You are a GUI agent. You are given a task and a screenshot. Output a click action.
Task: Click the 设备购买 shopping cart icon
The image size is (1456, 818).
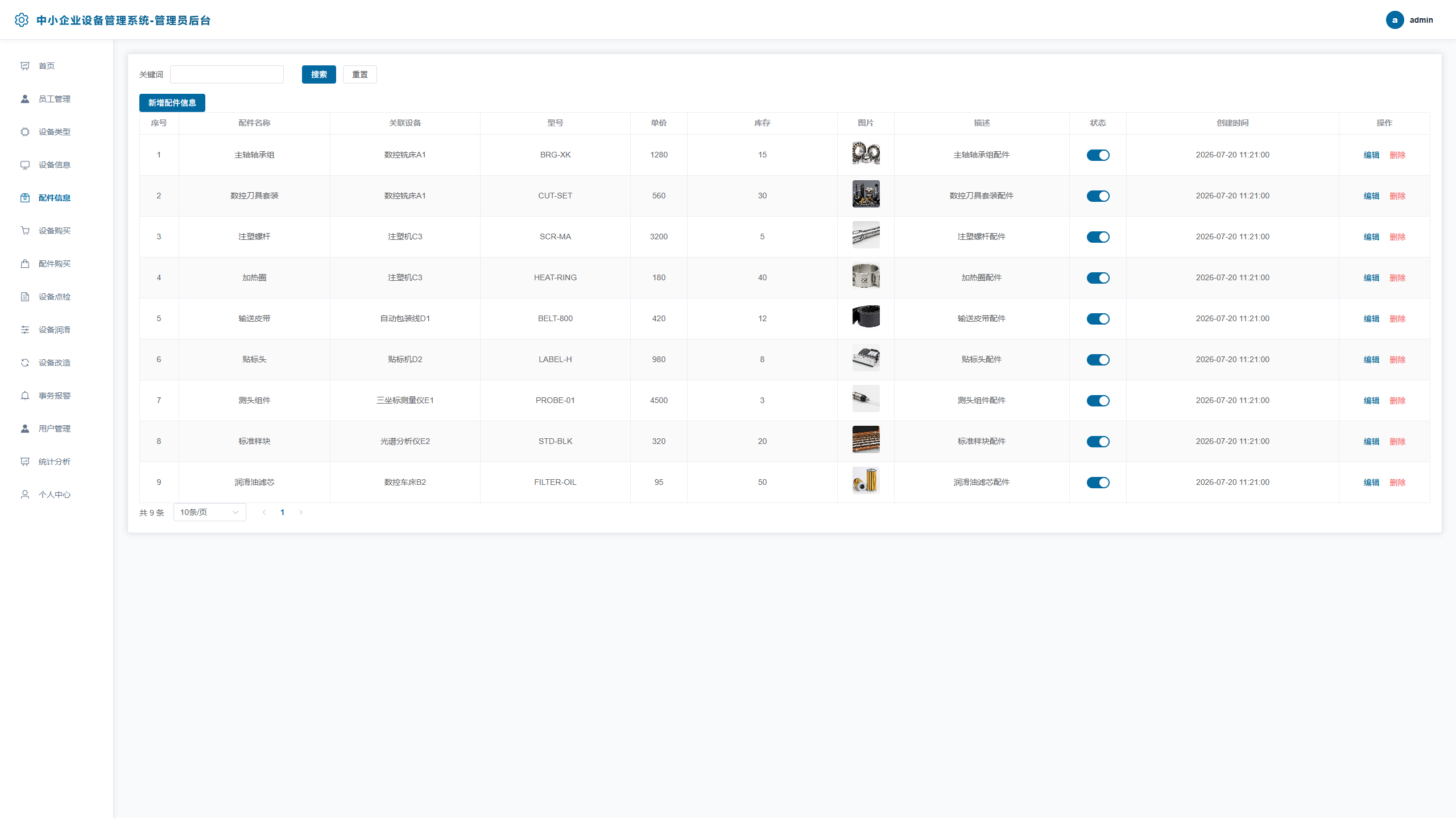point(25,231)
